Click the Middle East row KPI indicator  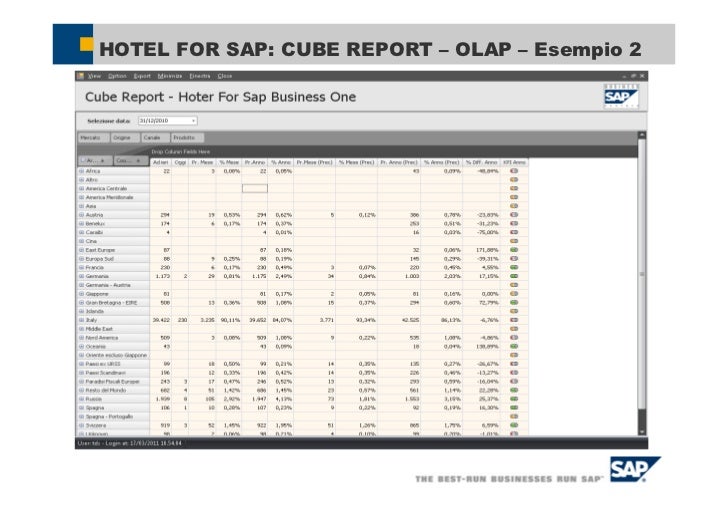pos(514,329)
